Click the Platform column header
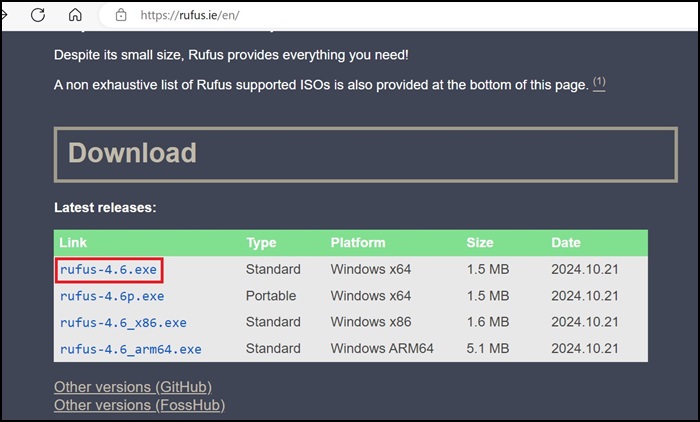The height and width of the screenshot is (422, 700). click(x=358, y=243)
